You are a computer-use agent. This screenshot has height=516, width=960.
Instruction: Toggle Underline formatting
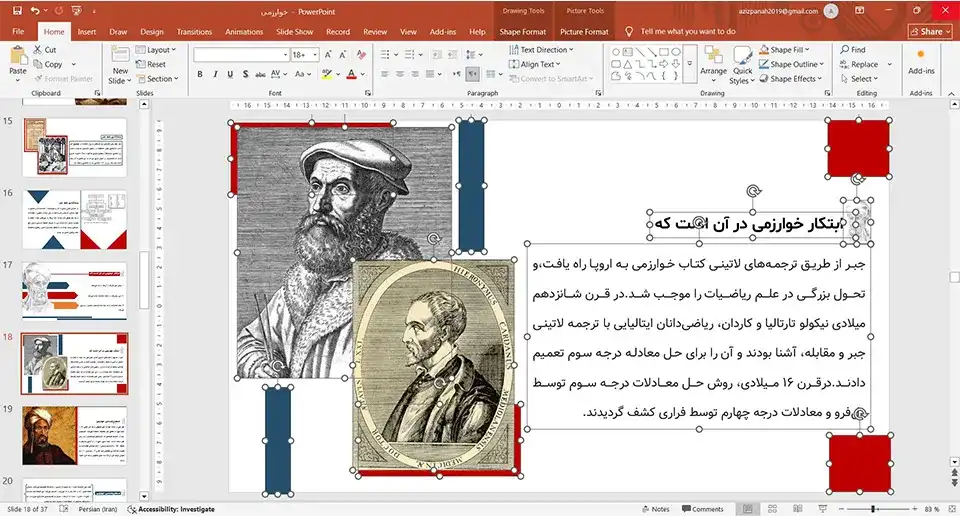coord(230,74)
